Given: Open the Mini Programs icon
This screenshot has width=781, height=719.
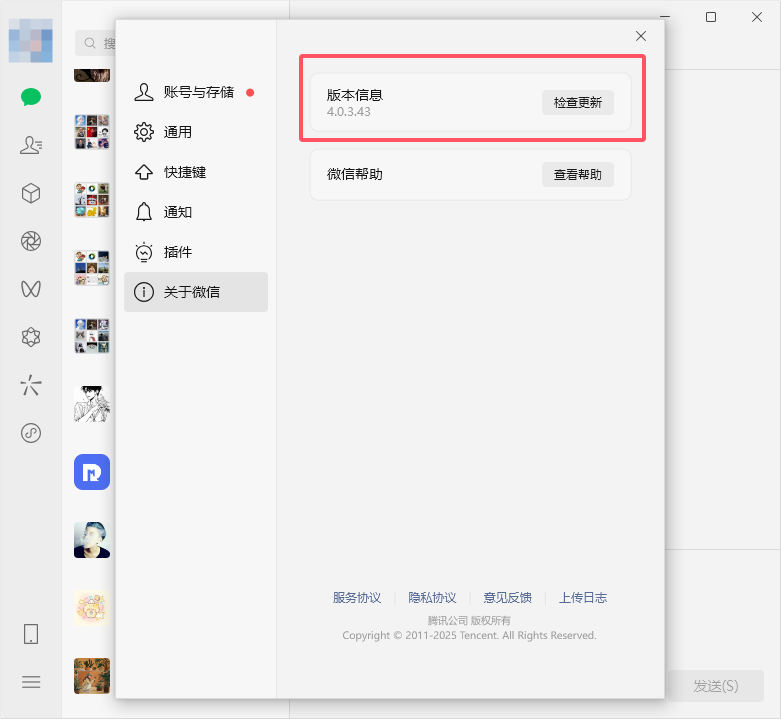Looking at the screenshot, I should tap(31, 433).
